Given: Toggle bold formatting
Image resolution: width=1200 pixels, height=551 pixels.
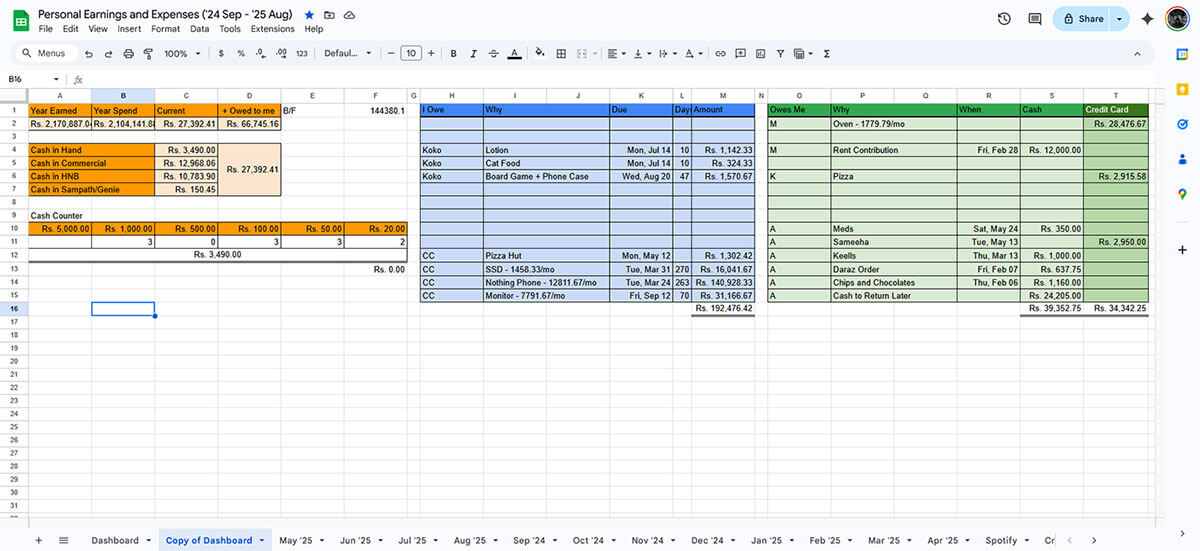Looking at the screenshot, I should coord(453,53).
